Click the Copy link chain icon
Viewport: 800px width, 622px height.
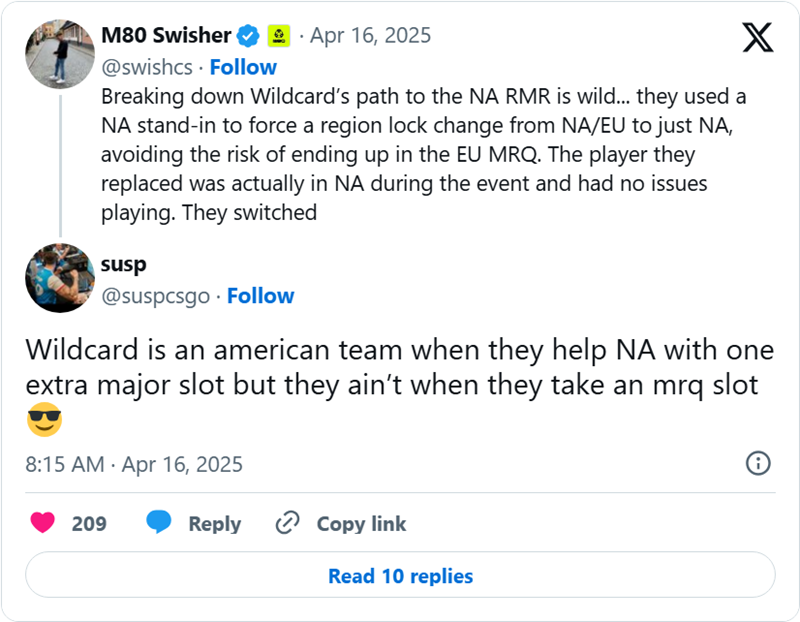coord(287,523)
